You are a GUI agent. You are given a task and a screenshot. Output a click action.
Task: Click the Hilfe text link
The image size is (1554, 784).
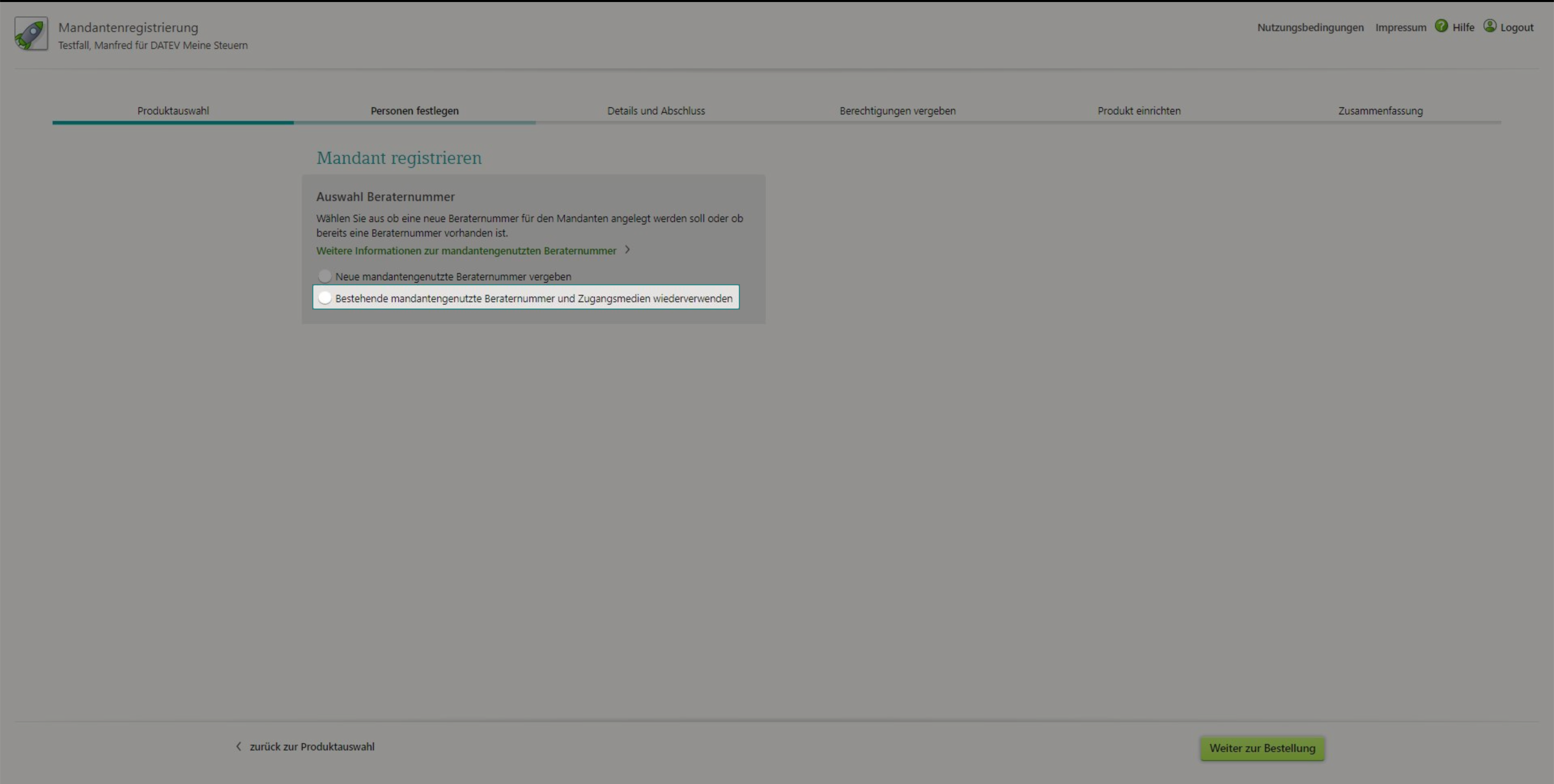pos(1463,28)
